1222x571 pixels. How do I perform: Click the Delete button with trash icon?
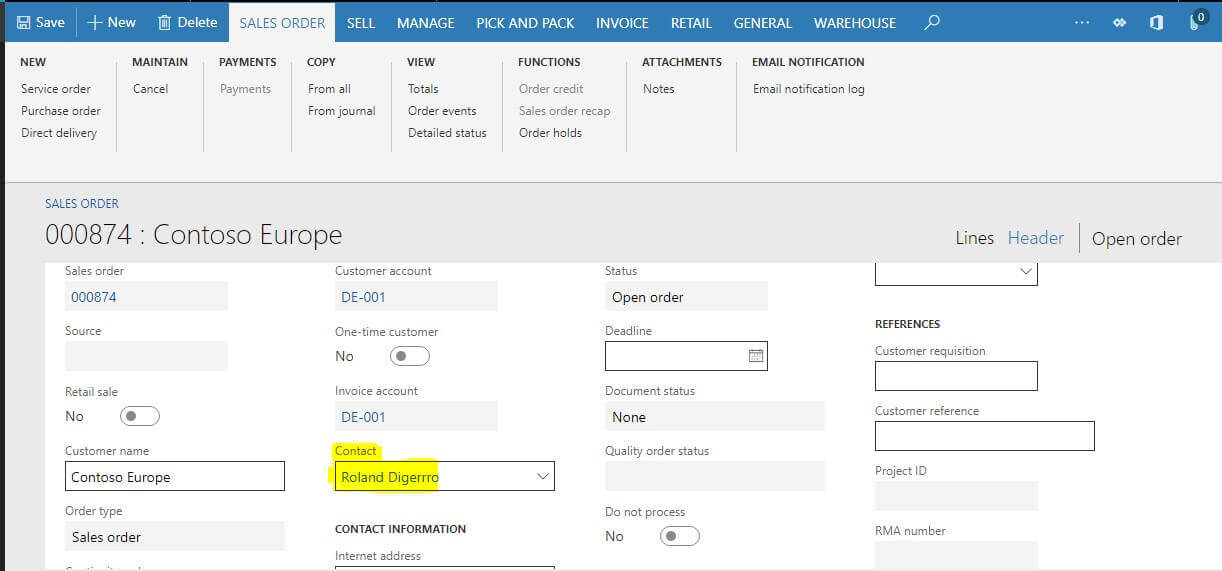tap(188, 22)
